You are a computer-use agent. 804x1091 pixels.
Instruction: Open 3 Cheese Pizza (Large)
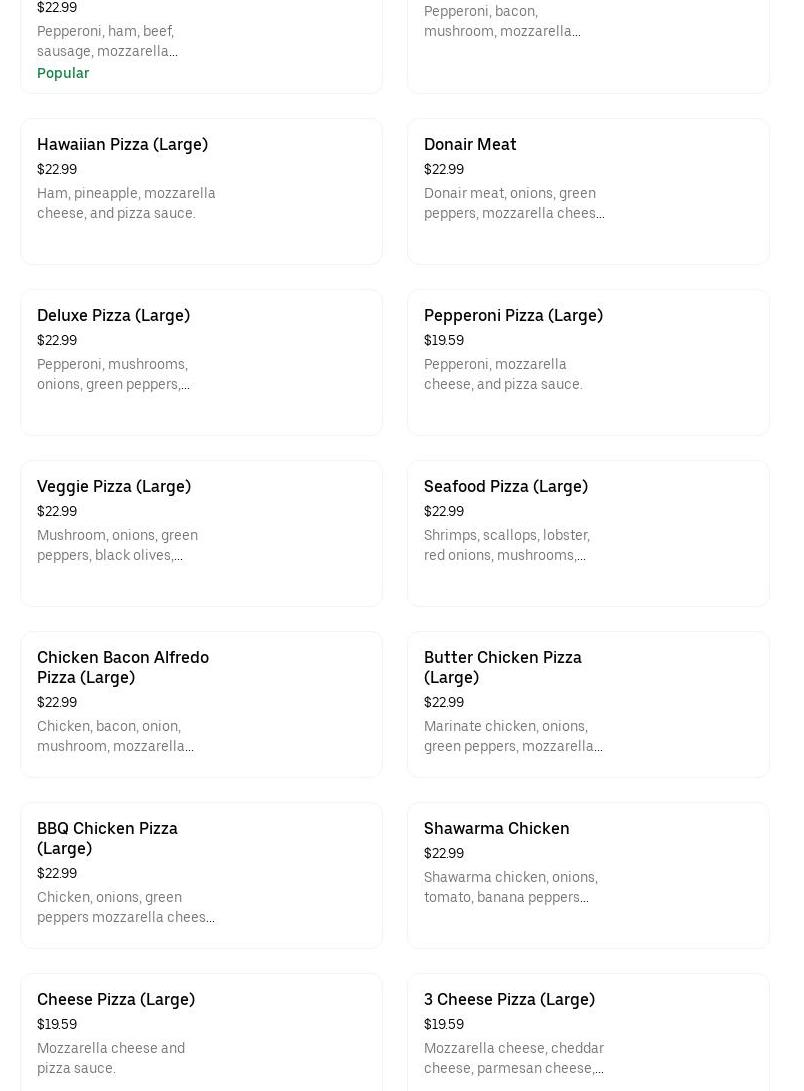pyautogui.click(x=509, y=999)
